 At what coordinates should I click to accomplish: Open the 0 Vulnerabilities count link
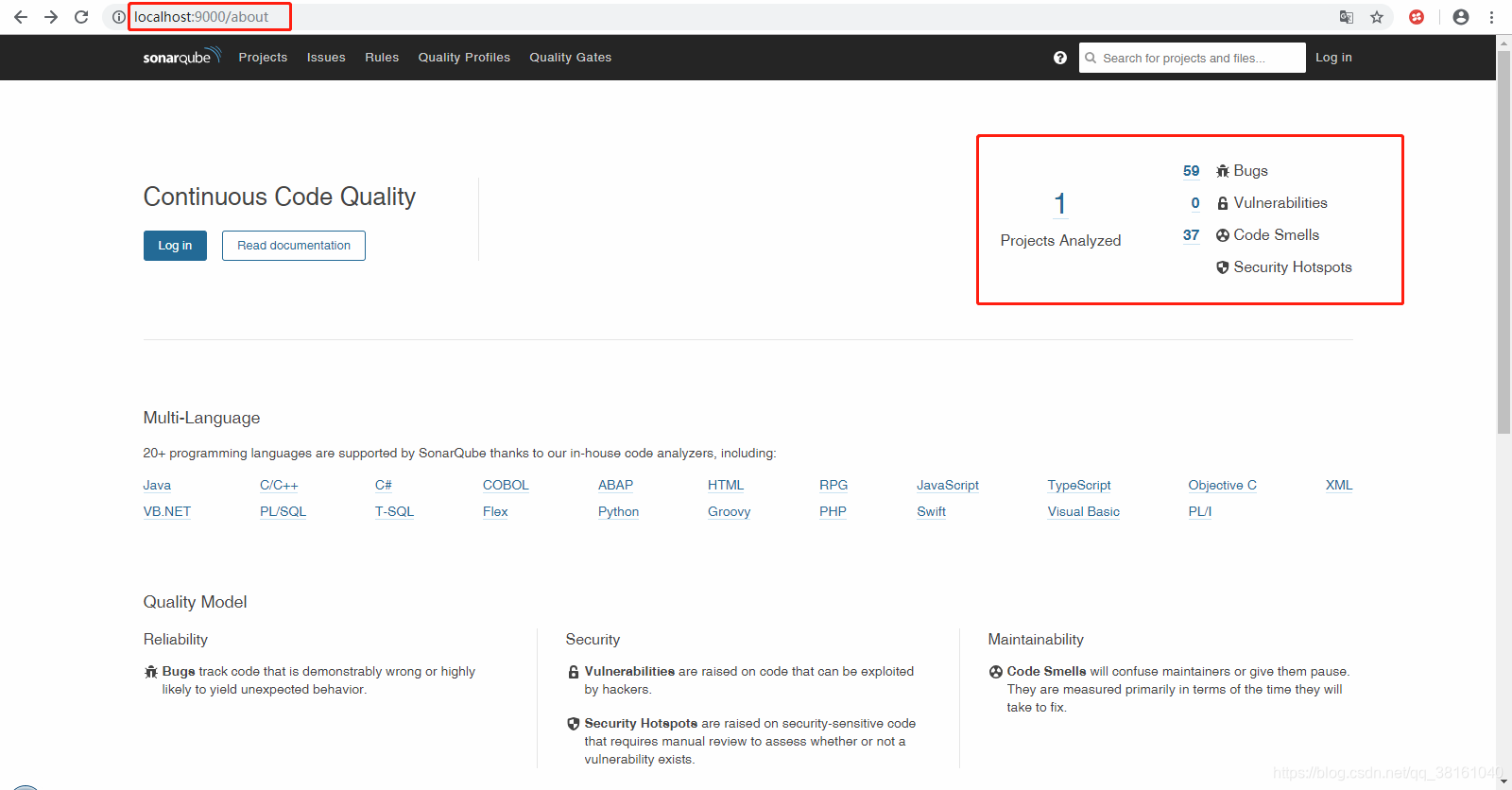tap(1195, 203)
